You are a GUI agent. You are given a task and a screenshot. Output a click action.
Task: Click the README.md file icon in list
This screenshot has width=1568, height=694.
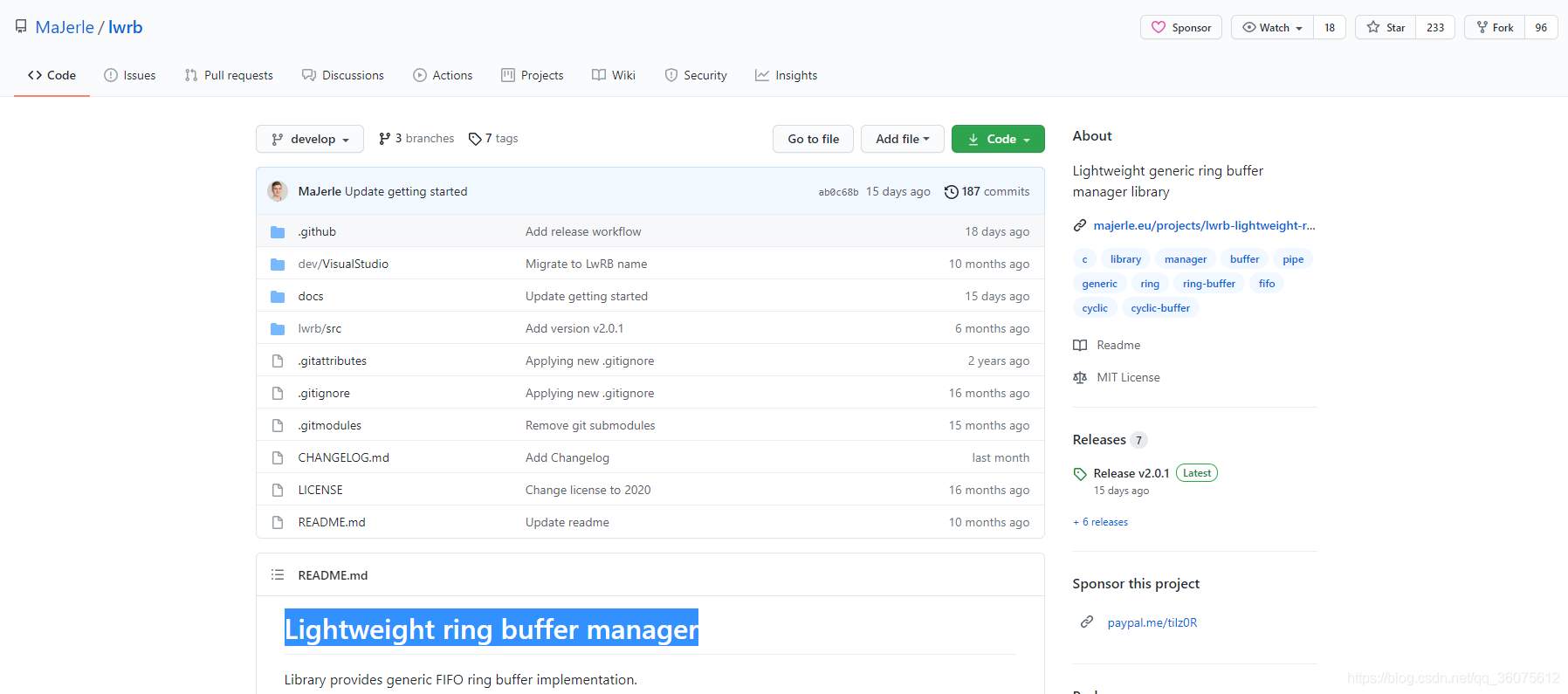coord(278,522)
